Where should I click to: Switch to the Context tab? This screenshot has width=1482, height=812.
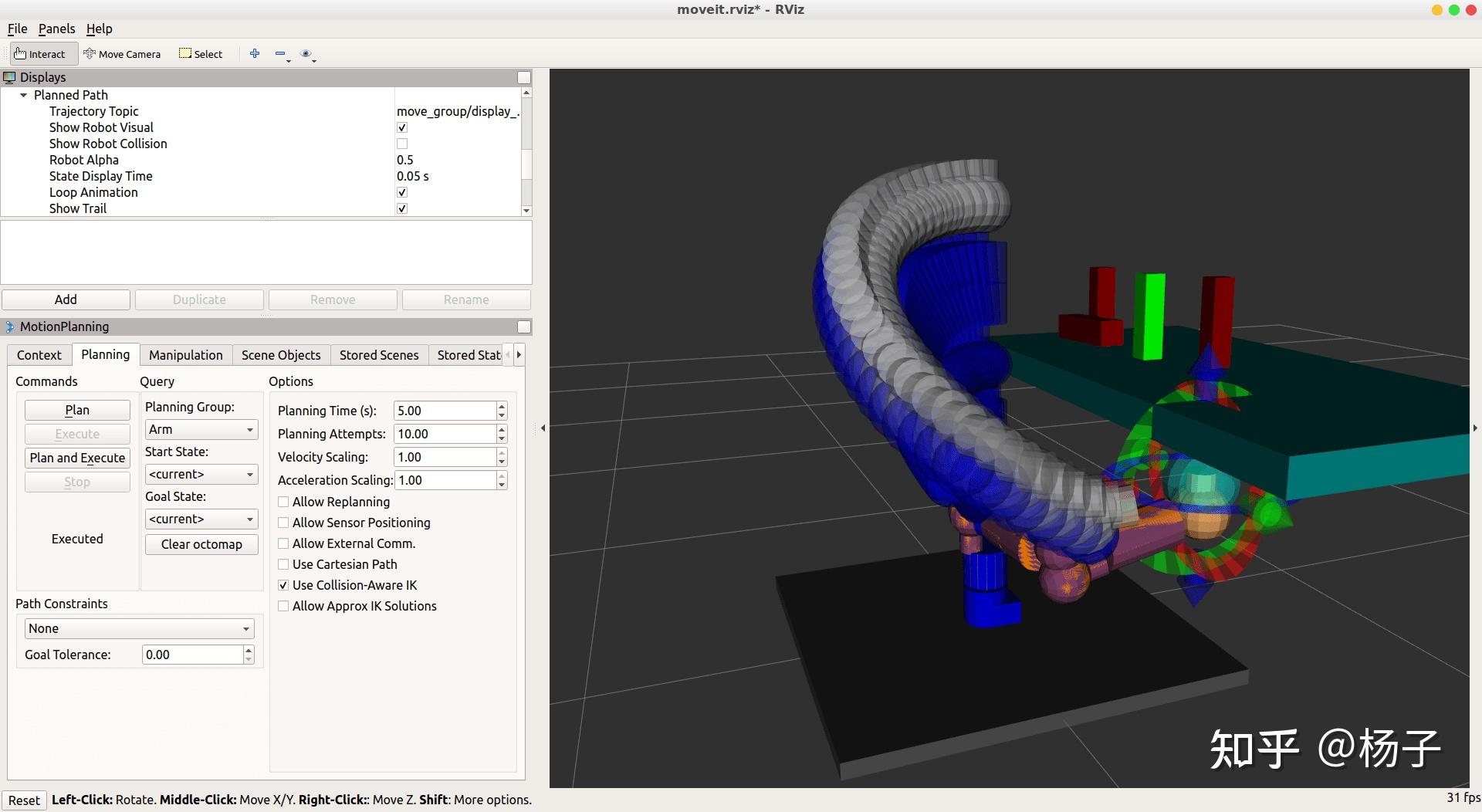click(x=39, y=355)
